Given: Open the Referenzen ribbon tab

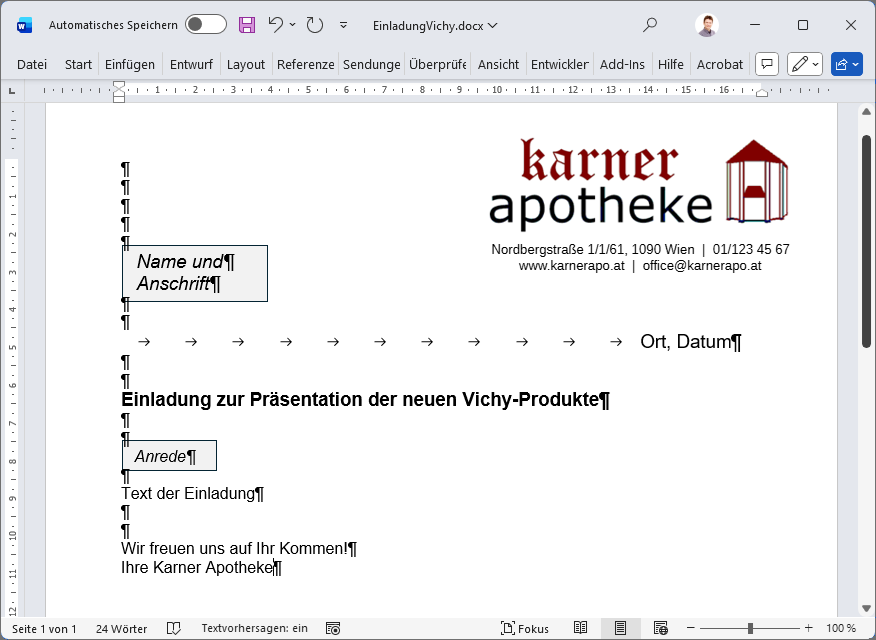Looking at the screenshot, I should (x=306, y=65).
